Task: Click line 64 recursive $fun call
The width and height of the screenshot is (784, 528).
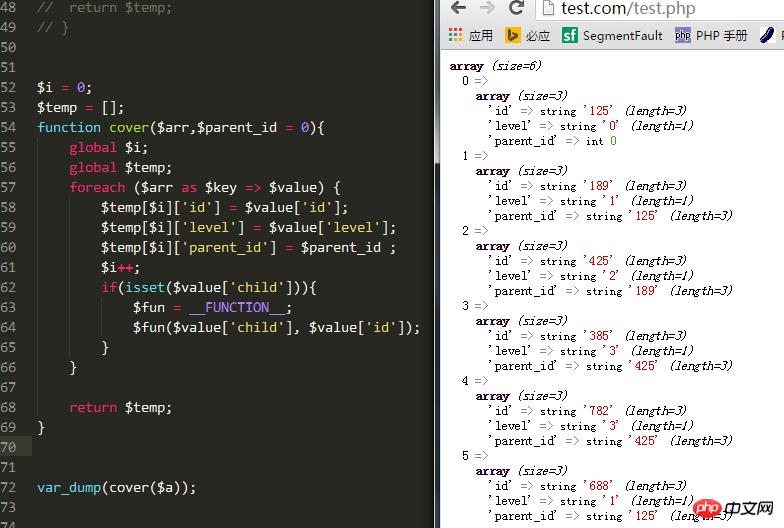Action: pyautogui.click(x=276, y=328)
